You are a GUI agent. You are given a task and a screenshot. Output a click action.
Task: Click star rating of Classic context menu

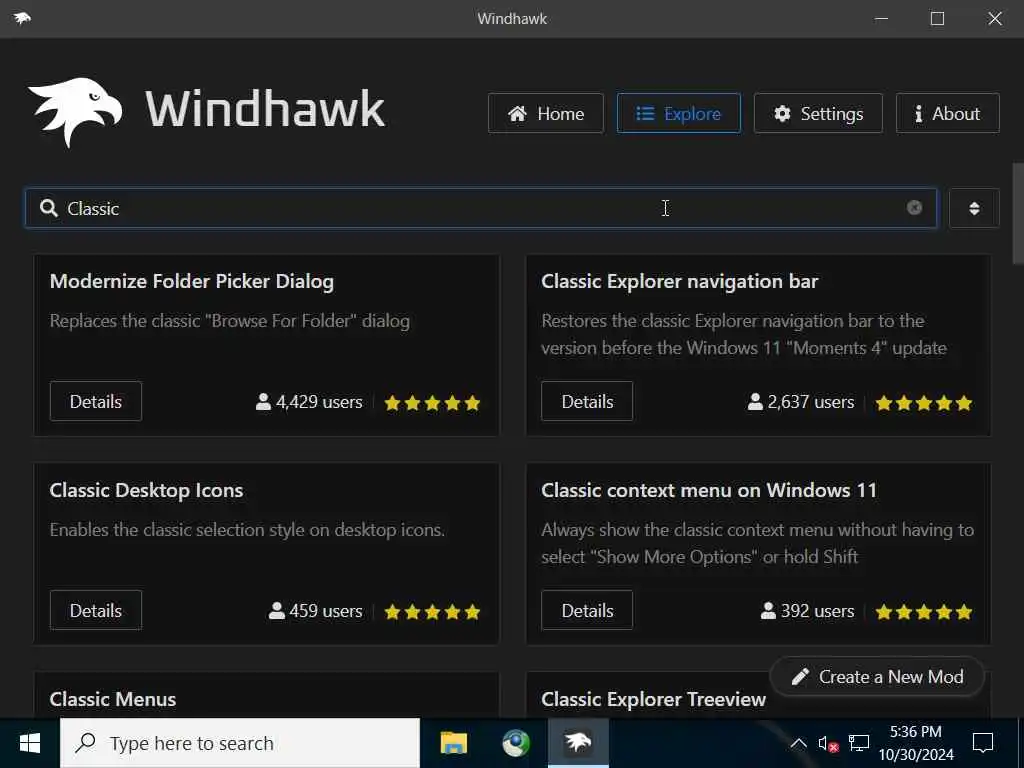[x=923, y=611]
